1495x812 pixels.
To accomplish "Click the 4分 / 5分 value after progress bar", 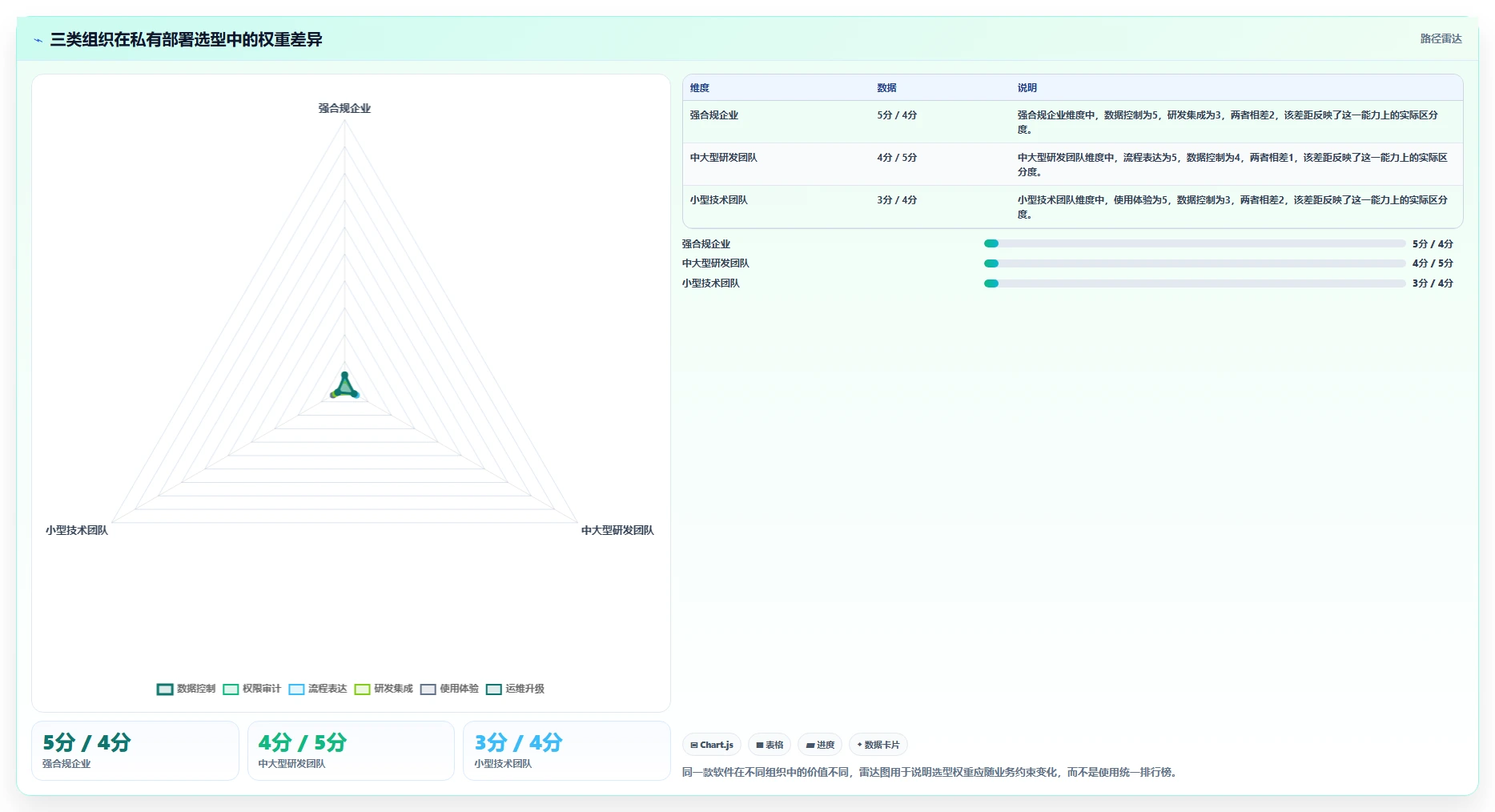I will click(x=1433, y=263).
